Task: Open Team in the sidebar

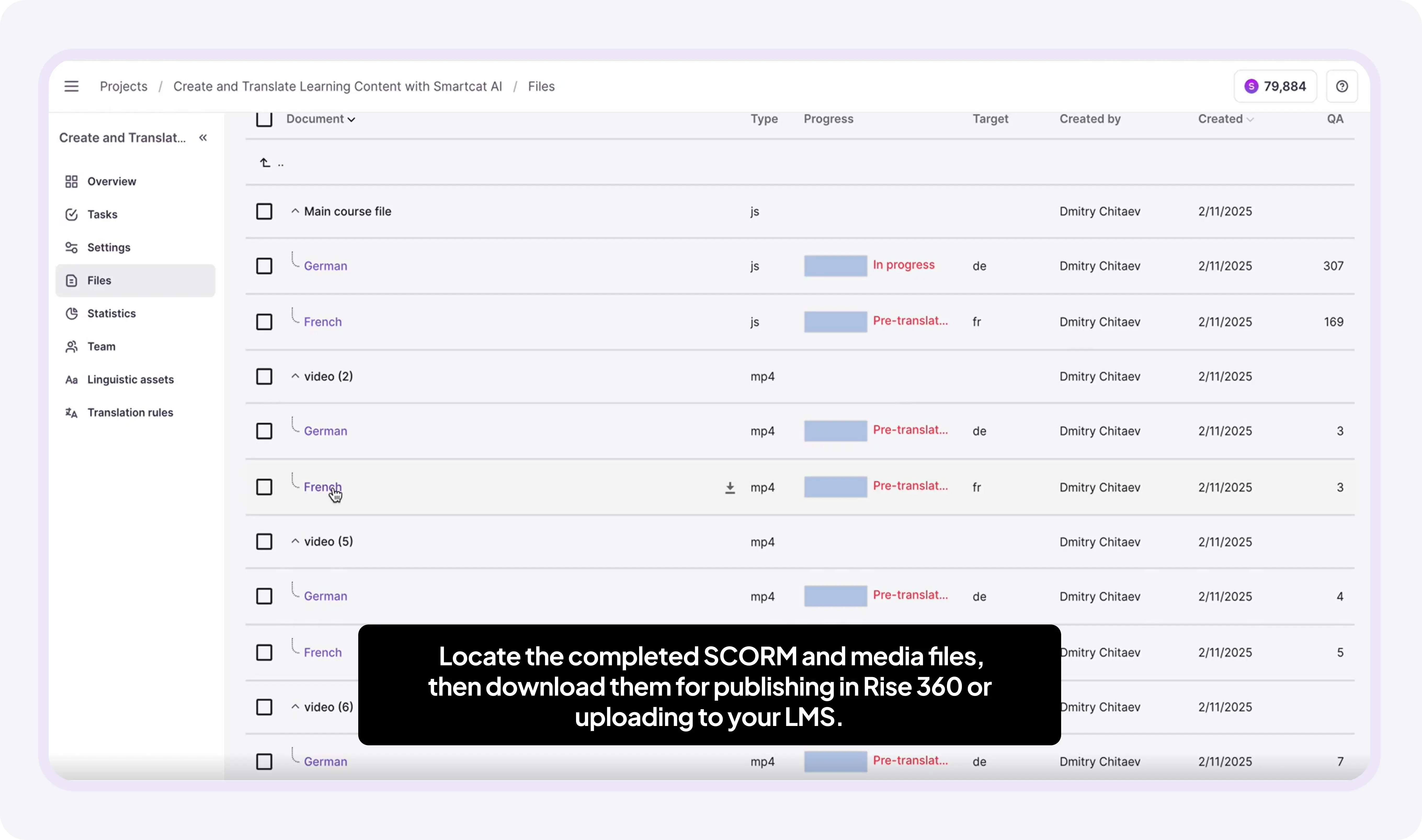Action: click(135, 347)
